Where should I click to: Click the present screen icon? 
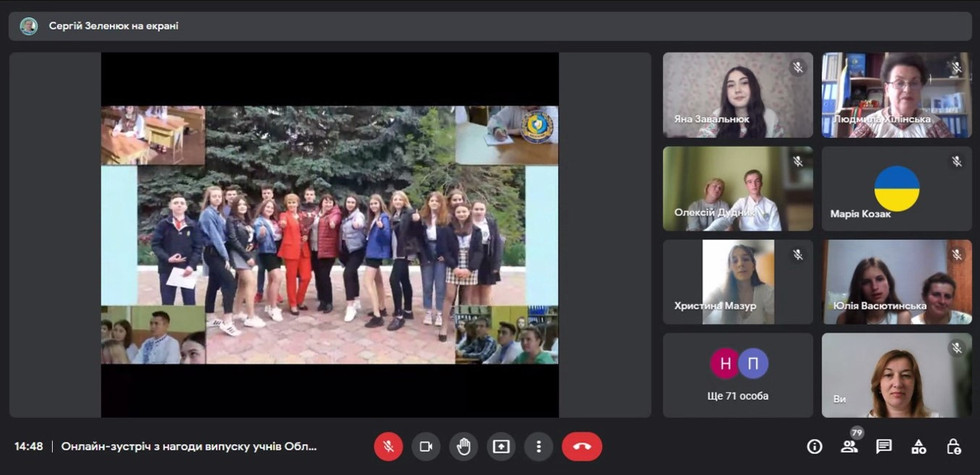click(501, 447)
